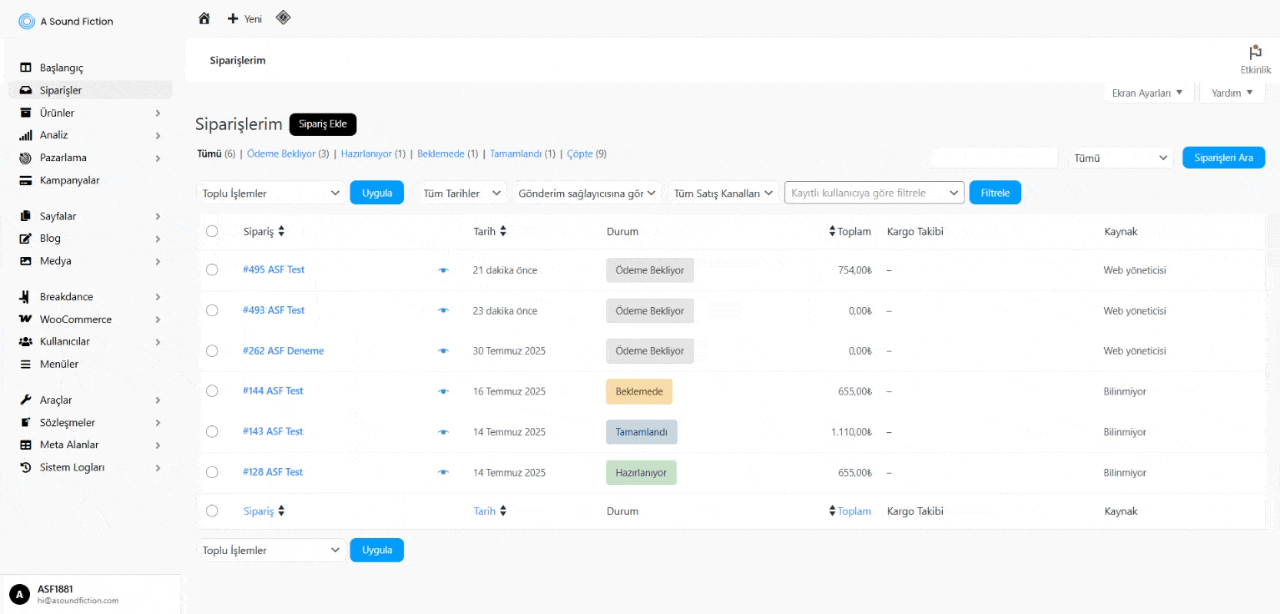Open the Etkinlik flag icon

click(1255, 53)
